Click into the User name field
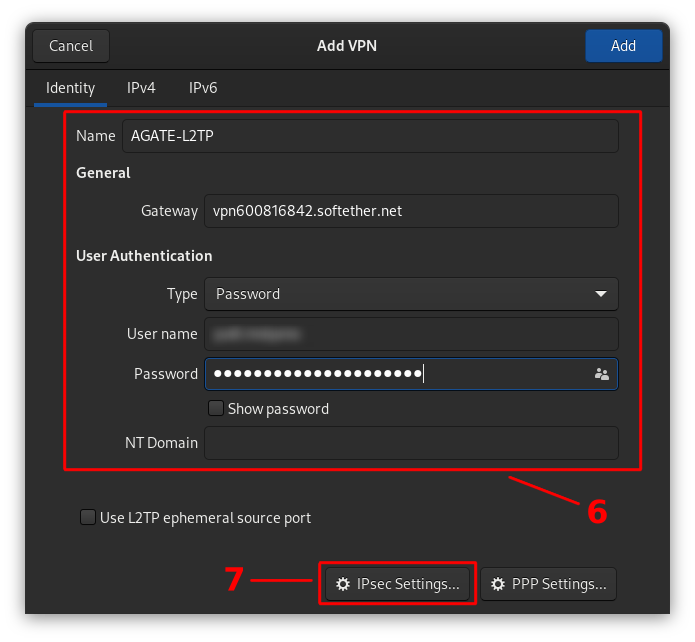 point(410,334)
